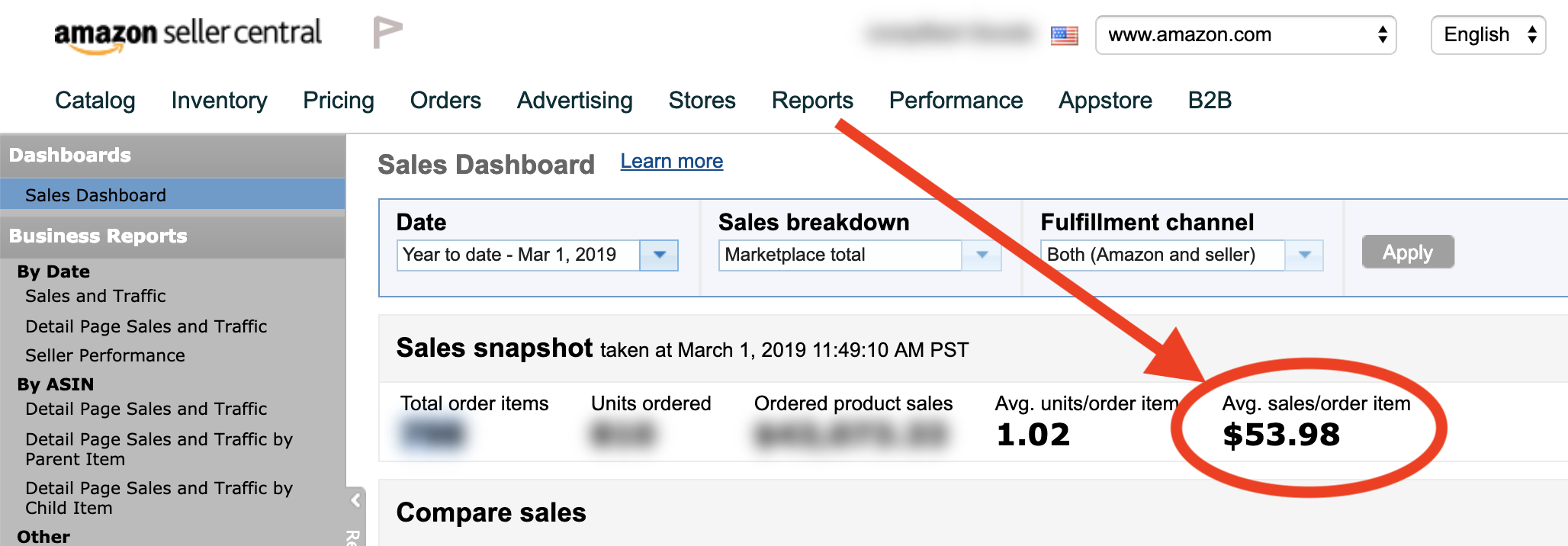Click the $53.98 average sales value
Image resolution: width=1568 pixels, height=546 pixels.
(x=1281, y=435)
